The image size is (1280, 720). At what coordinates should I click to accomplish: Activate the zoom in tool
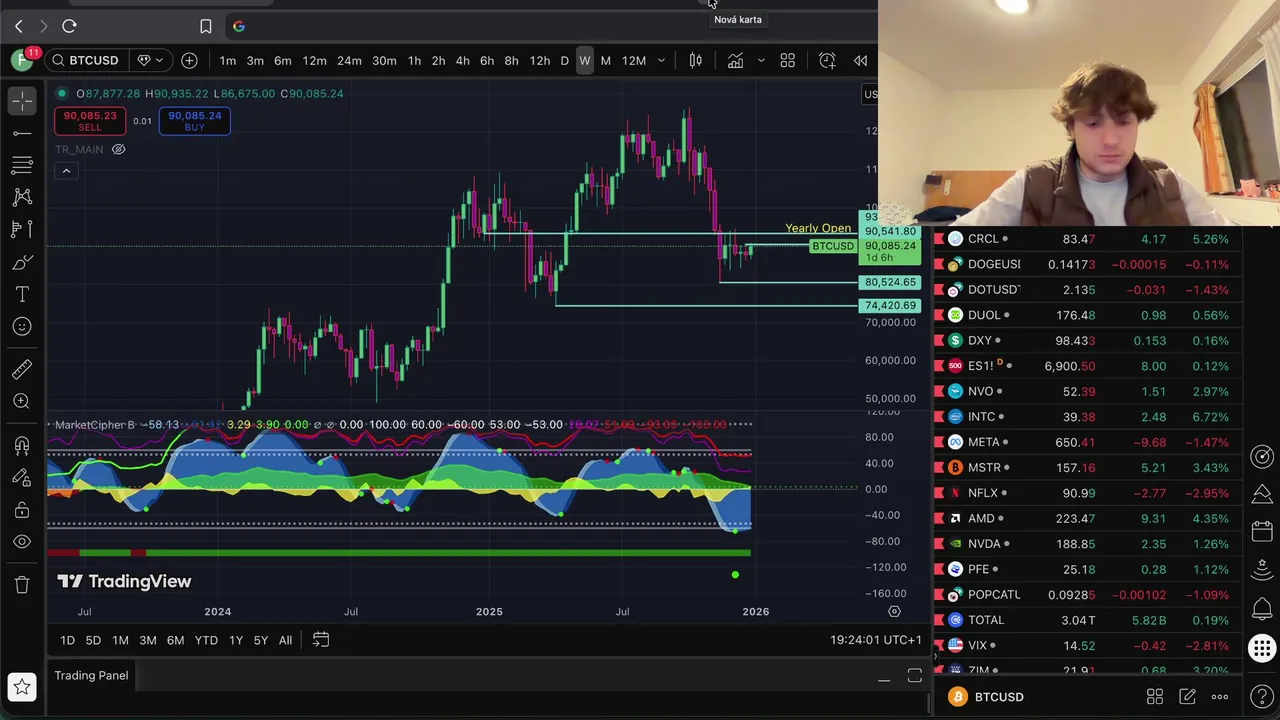[x=22, y=401]
